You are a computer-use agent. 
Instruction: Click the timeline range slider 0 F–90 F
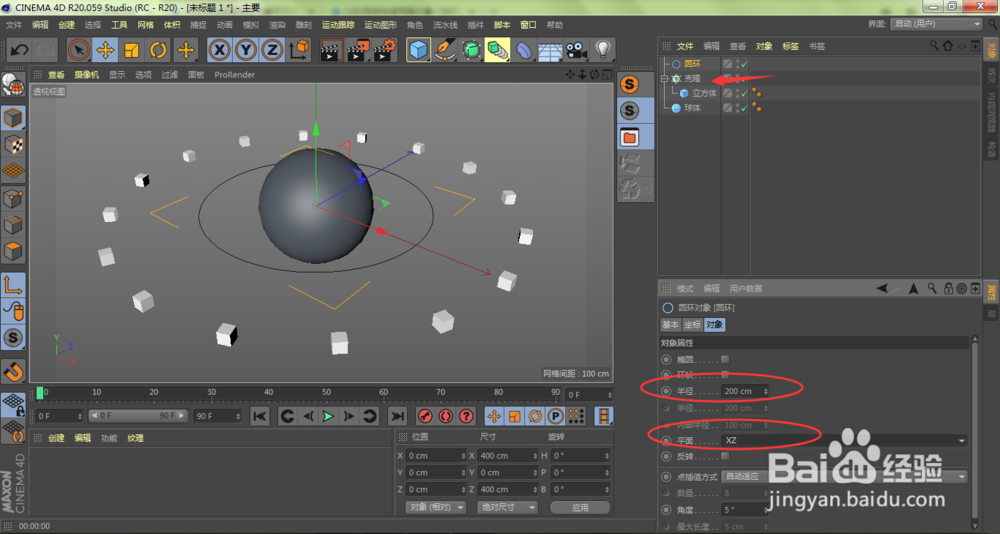coord(138,415)
